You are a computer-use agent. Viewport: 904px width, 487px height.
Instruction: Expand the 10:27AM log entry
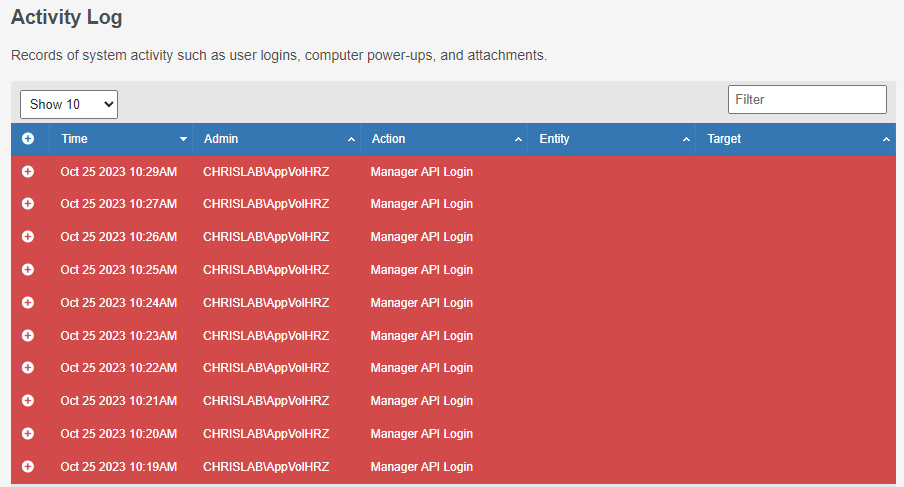(28, 204)
